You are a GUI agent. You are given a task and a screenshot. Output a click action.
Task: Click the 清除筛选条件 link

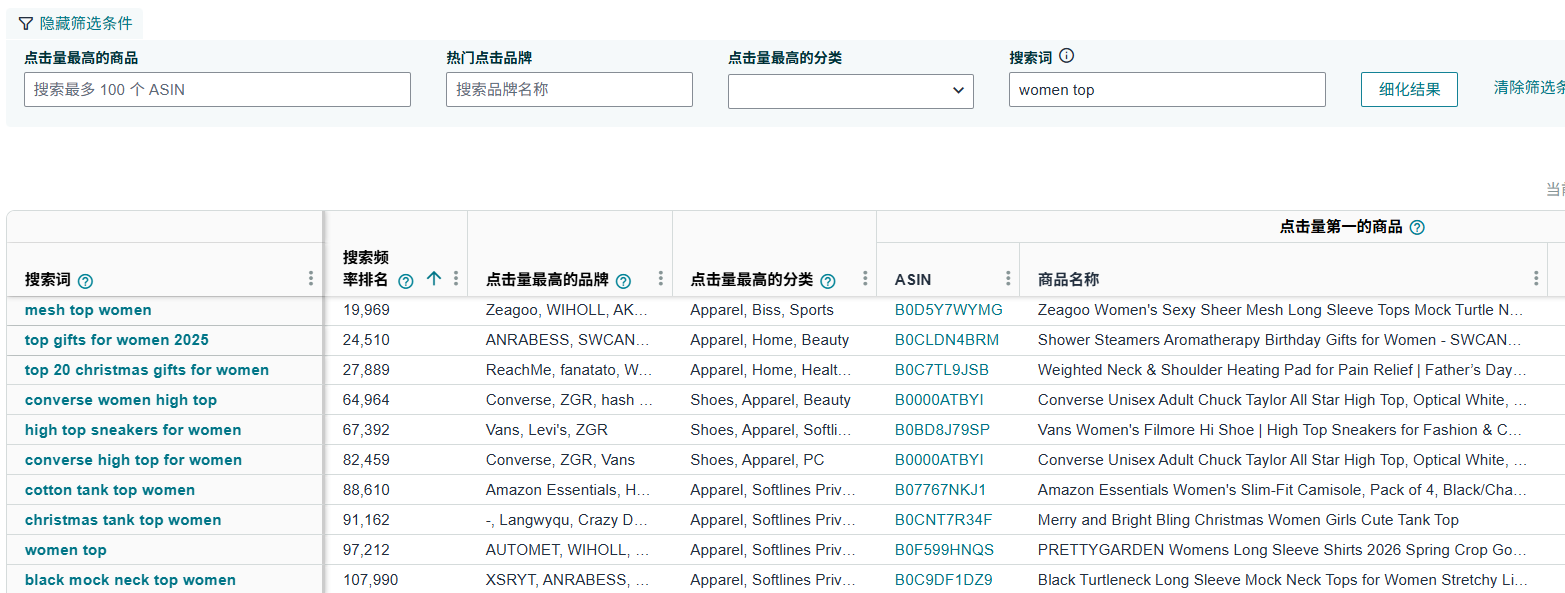(1528, 88)
